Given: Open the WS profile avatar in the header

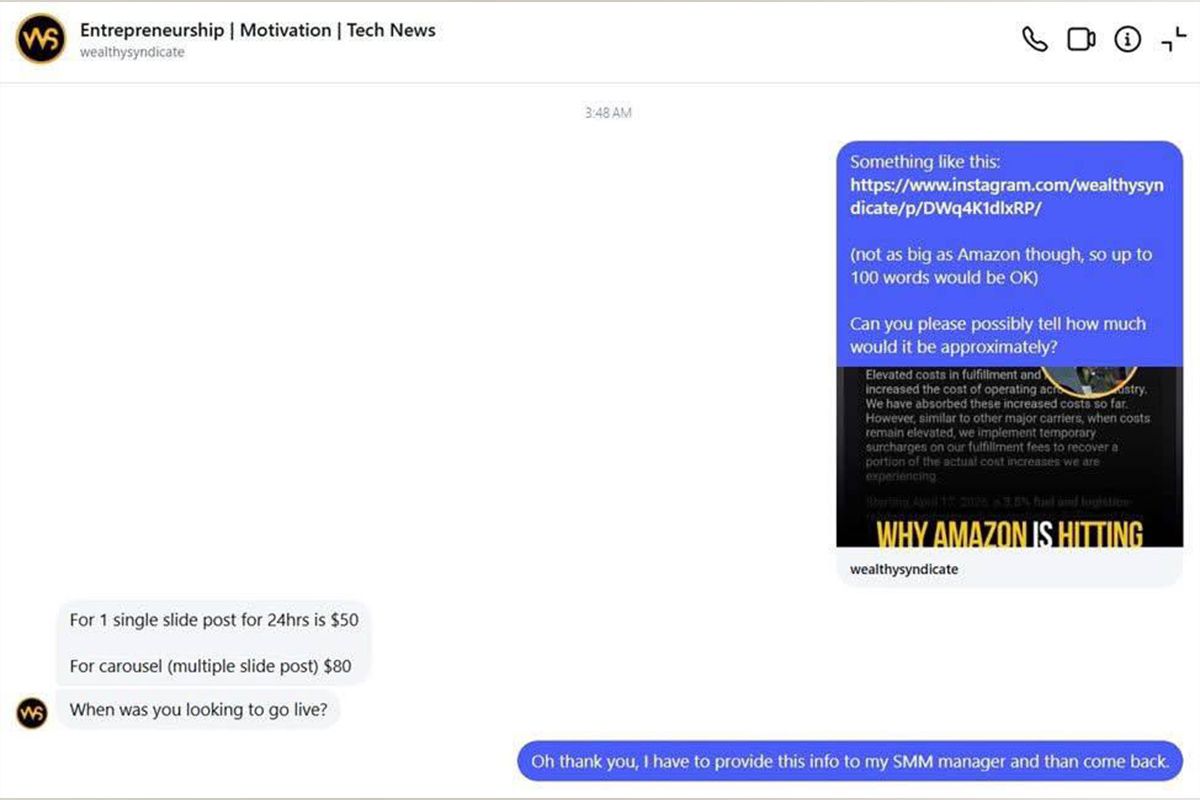Looking at the screenshot, I should pyautogui.click(x=41, y=39).
